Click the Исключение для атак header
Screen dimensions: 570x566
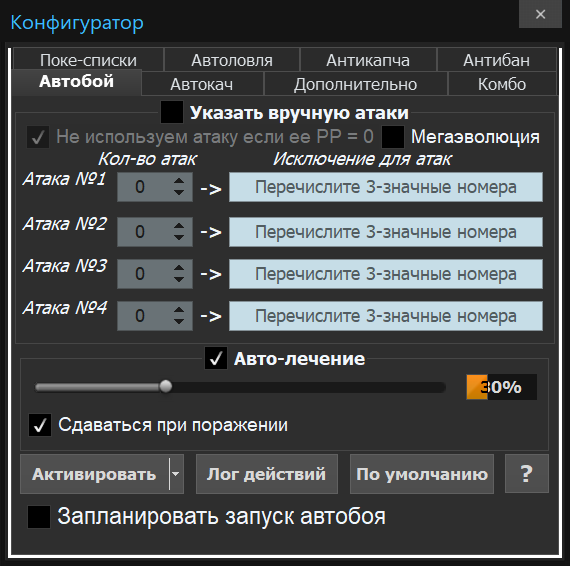[362, 159]
